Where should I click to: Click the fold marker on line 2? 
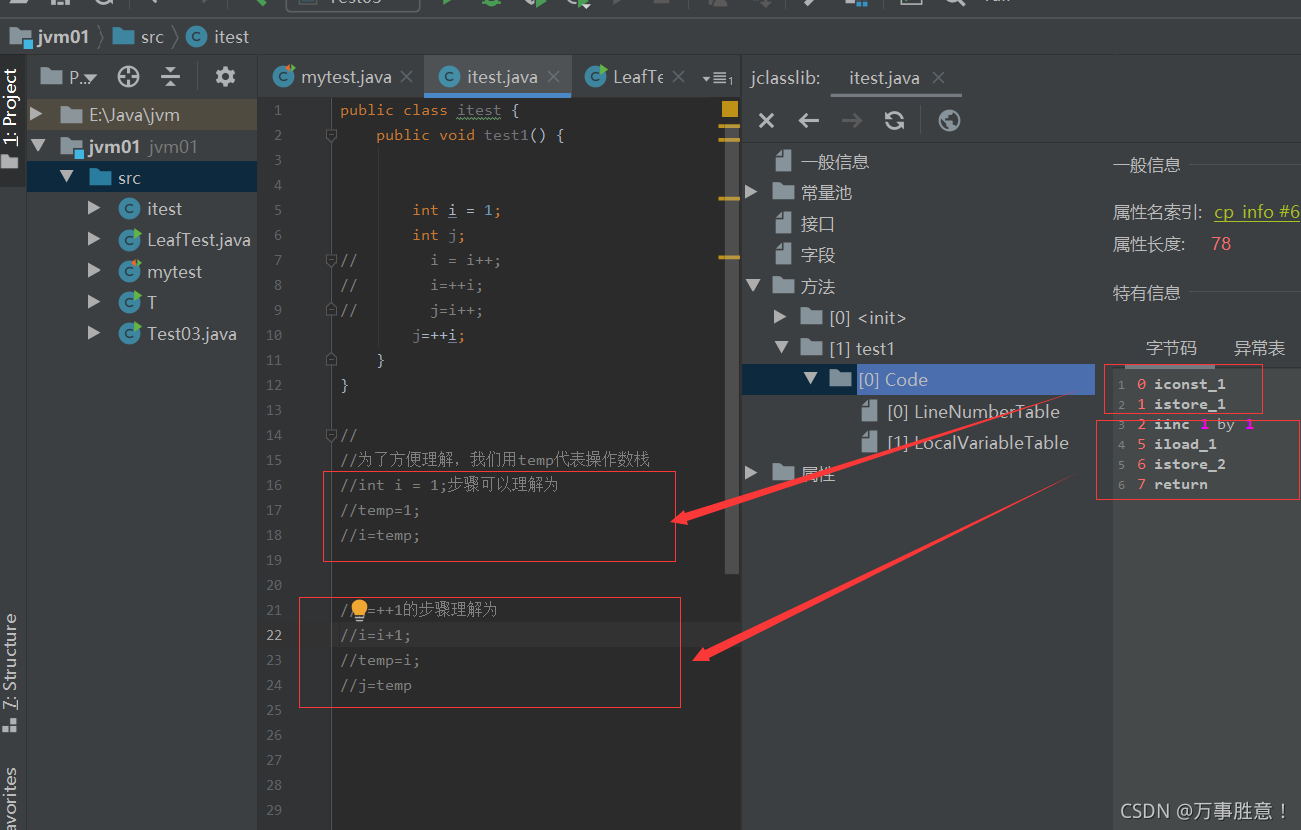(331, 135)
